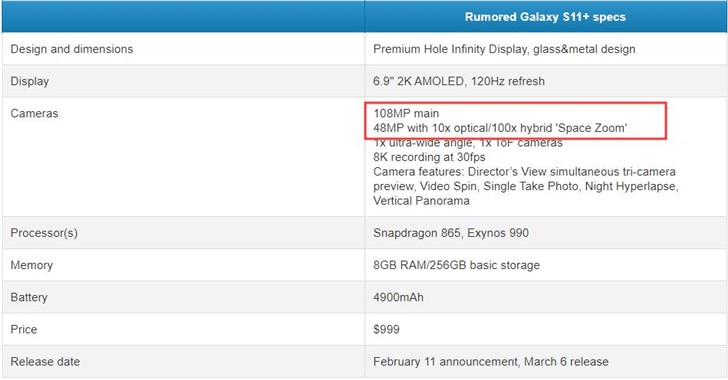This screenshot has height=380, width=728.
Task: Click the 'Cameras' row label
Action: (34, 113)
